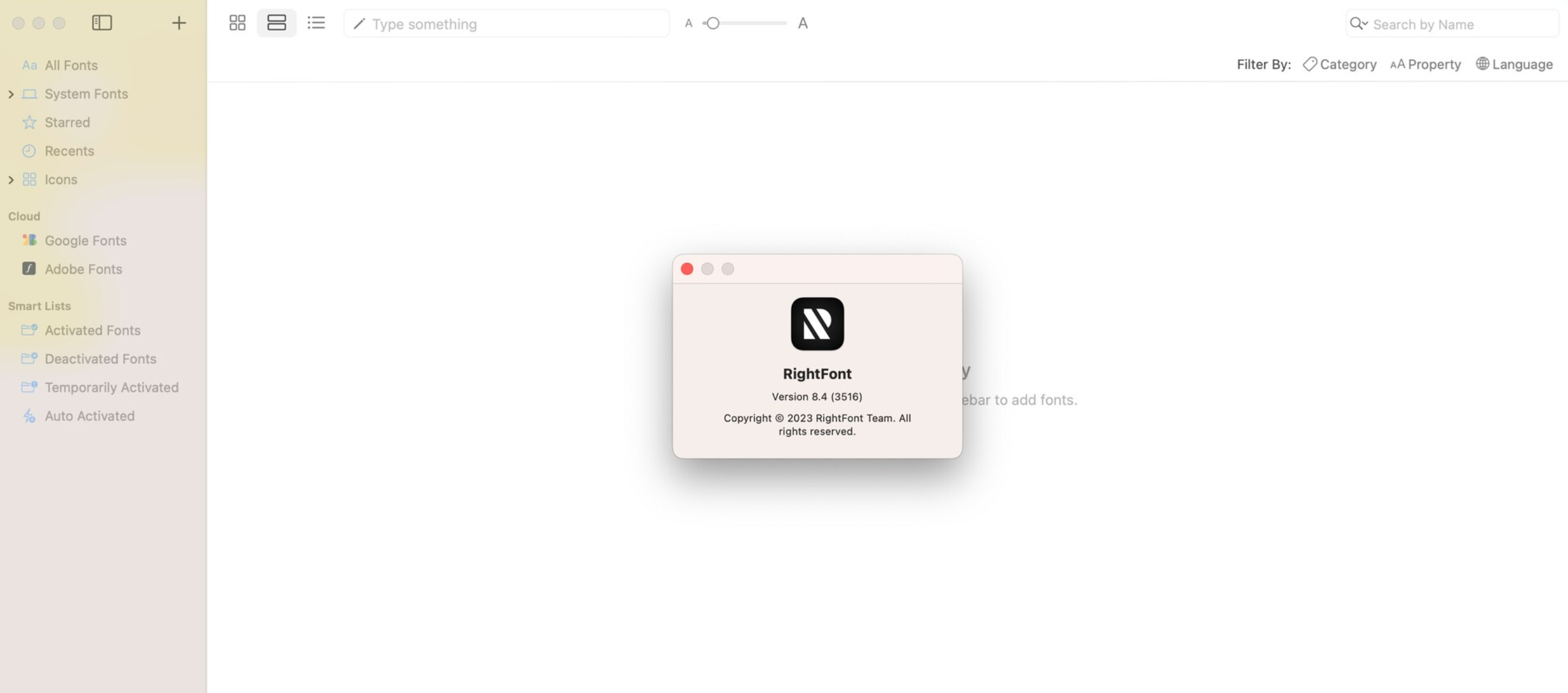Screen dimensions: 1568x693
Task: Click the small A size icon
Action: [688, 23]
